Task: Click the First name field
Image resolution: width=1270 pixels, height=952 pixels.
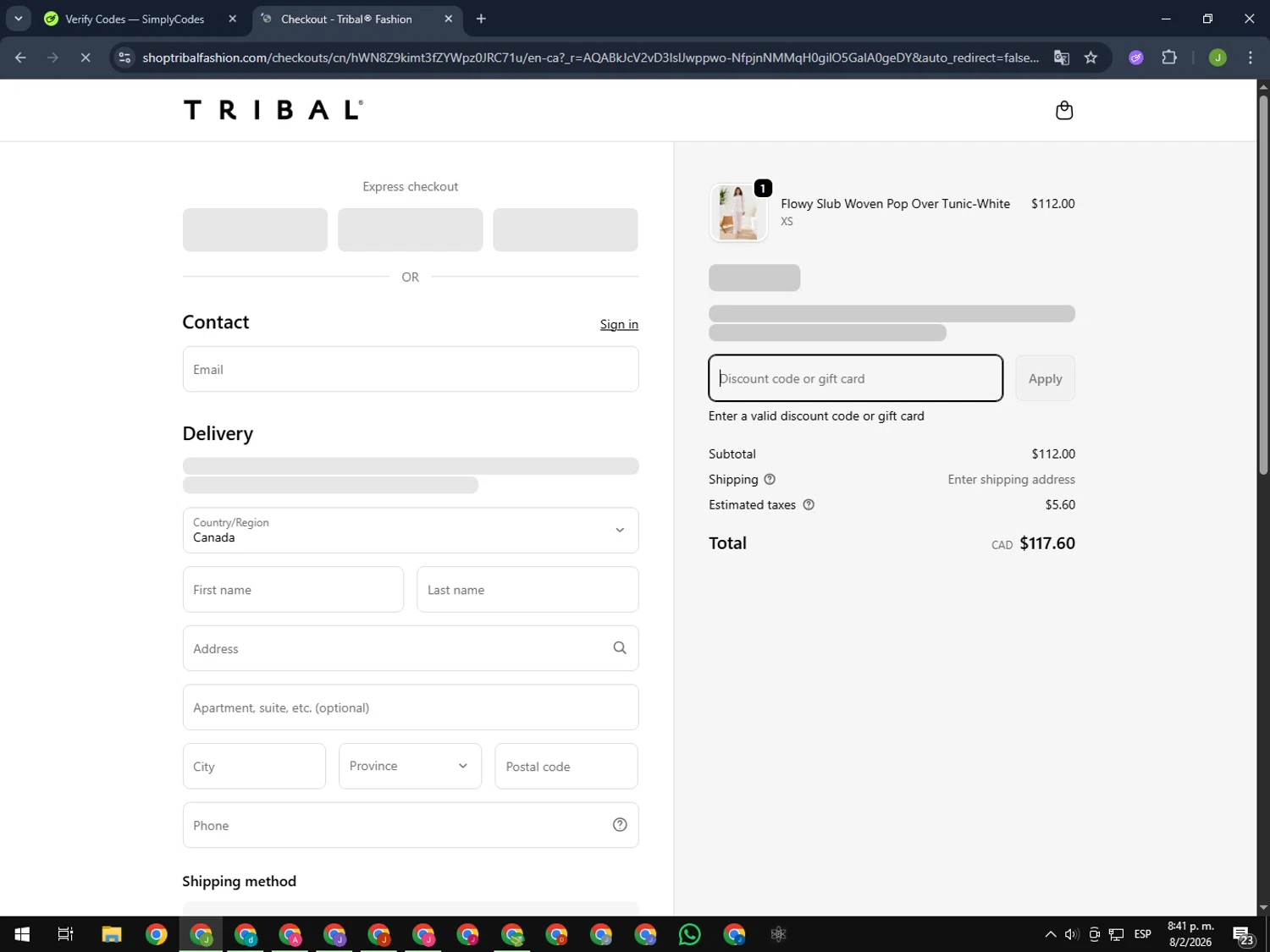Action: [x=293, y=590]
